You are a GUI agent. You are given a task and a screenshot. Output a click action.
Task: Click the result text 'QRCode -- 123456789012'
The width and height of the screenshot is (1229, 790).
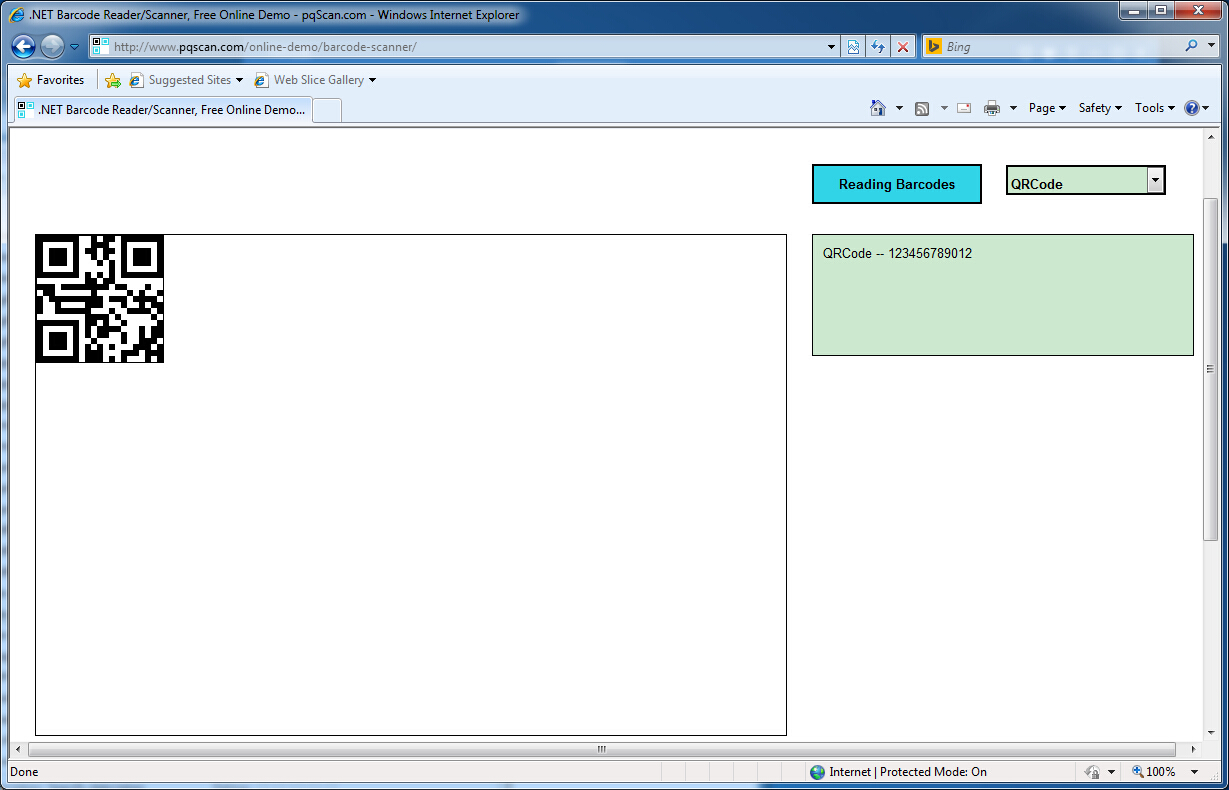[897, 254]
